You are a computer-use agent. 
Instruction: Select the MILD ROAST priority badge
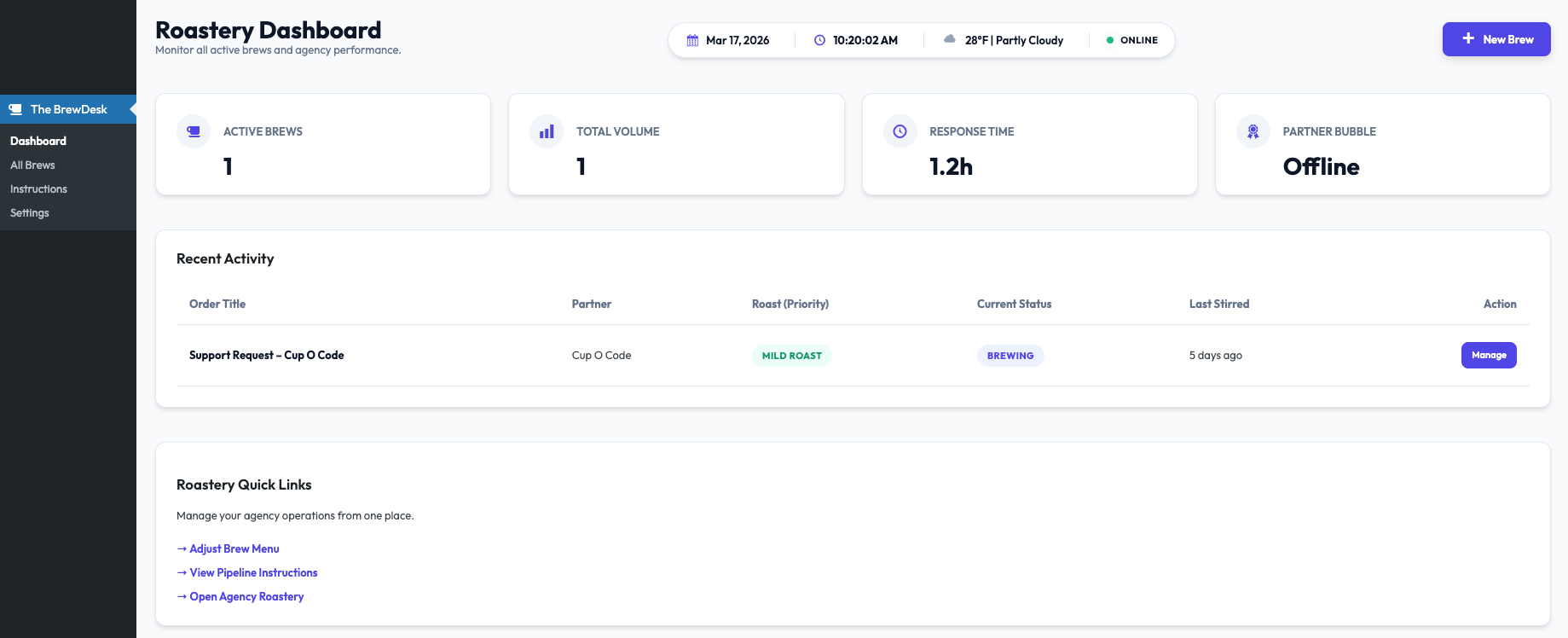pyautogui.click(x=791, y=356)
